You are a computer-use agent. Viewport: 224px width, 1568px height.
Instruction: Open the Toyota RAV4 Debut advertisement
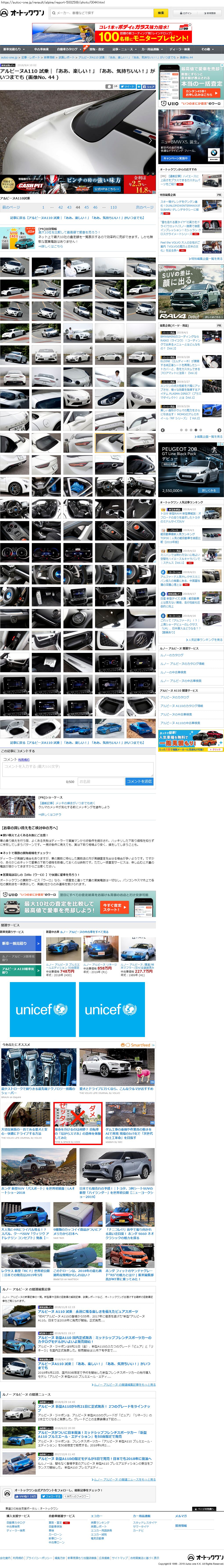191,292
